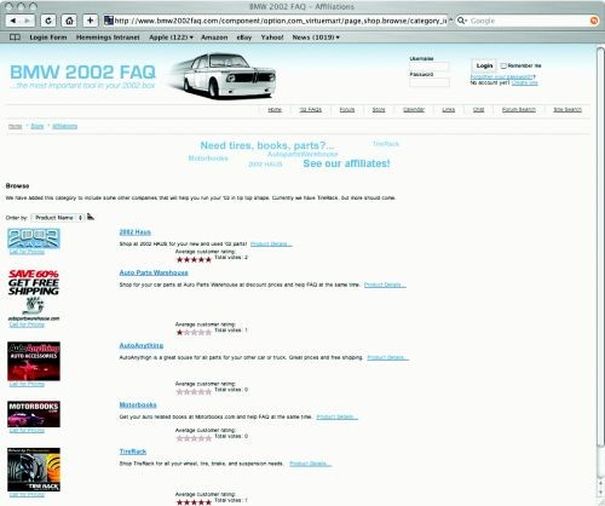Go to the browser home page icon

point(69,21)
